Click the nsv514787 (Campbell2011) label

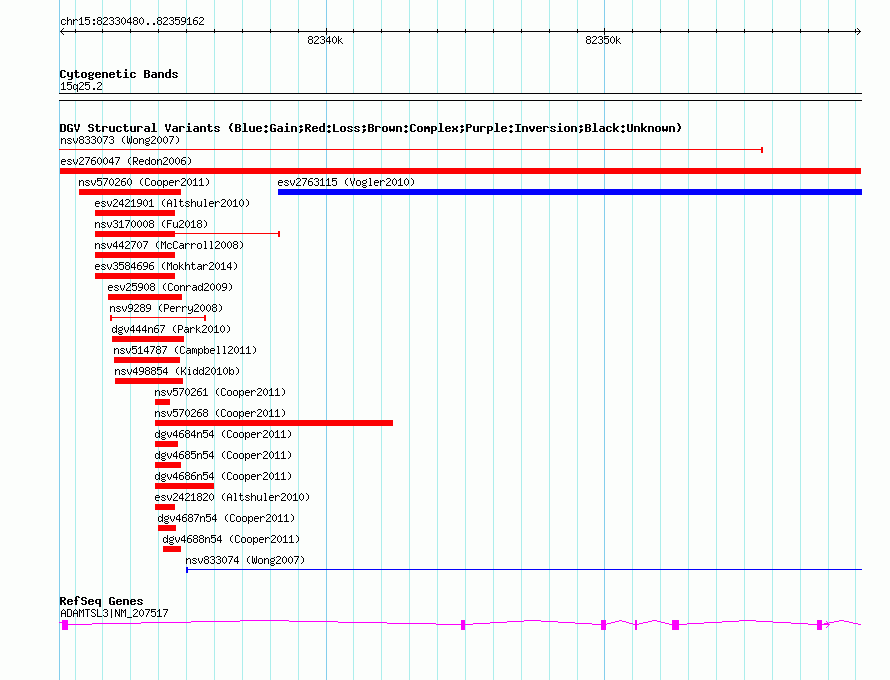pos(185,350)
